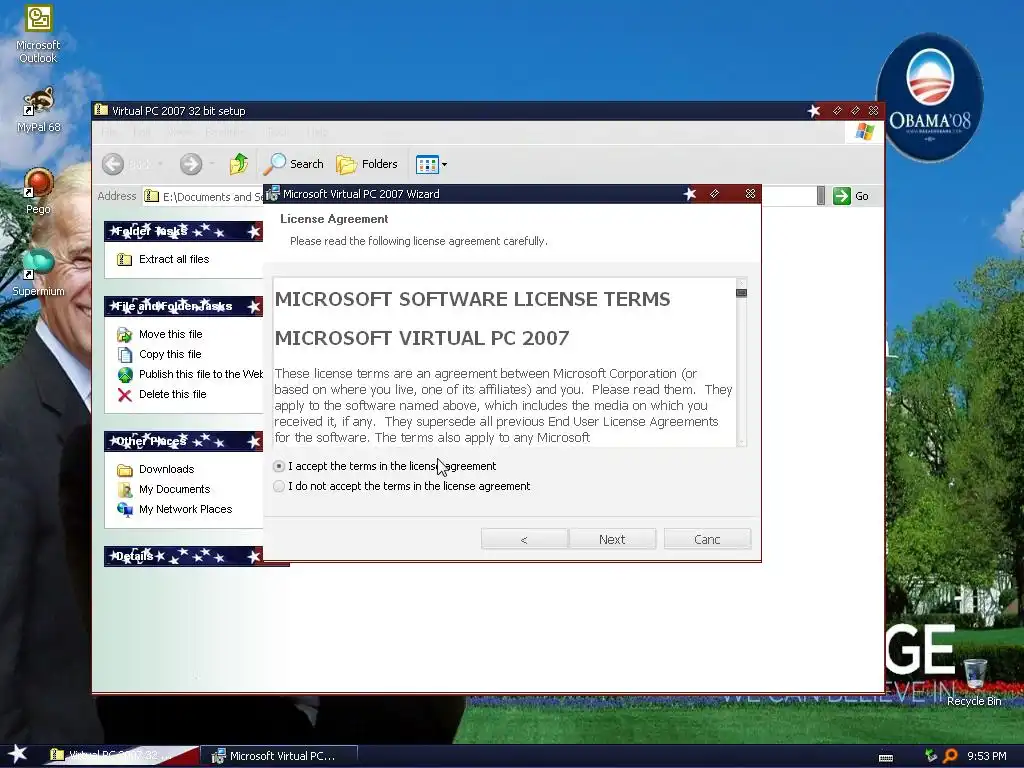Launch the MyPal 68 desktop icon
Image resolution: width=1024 pixels, height=768 pixels.
tap(38, 110)
